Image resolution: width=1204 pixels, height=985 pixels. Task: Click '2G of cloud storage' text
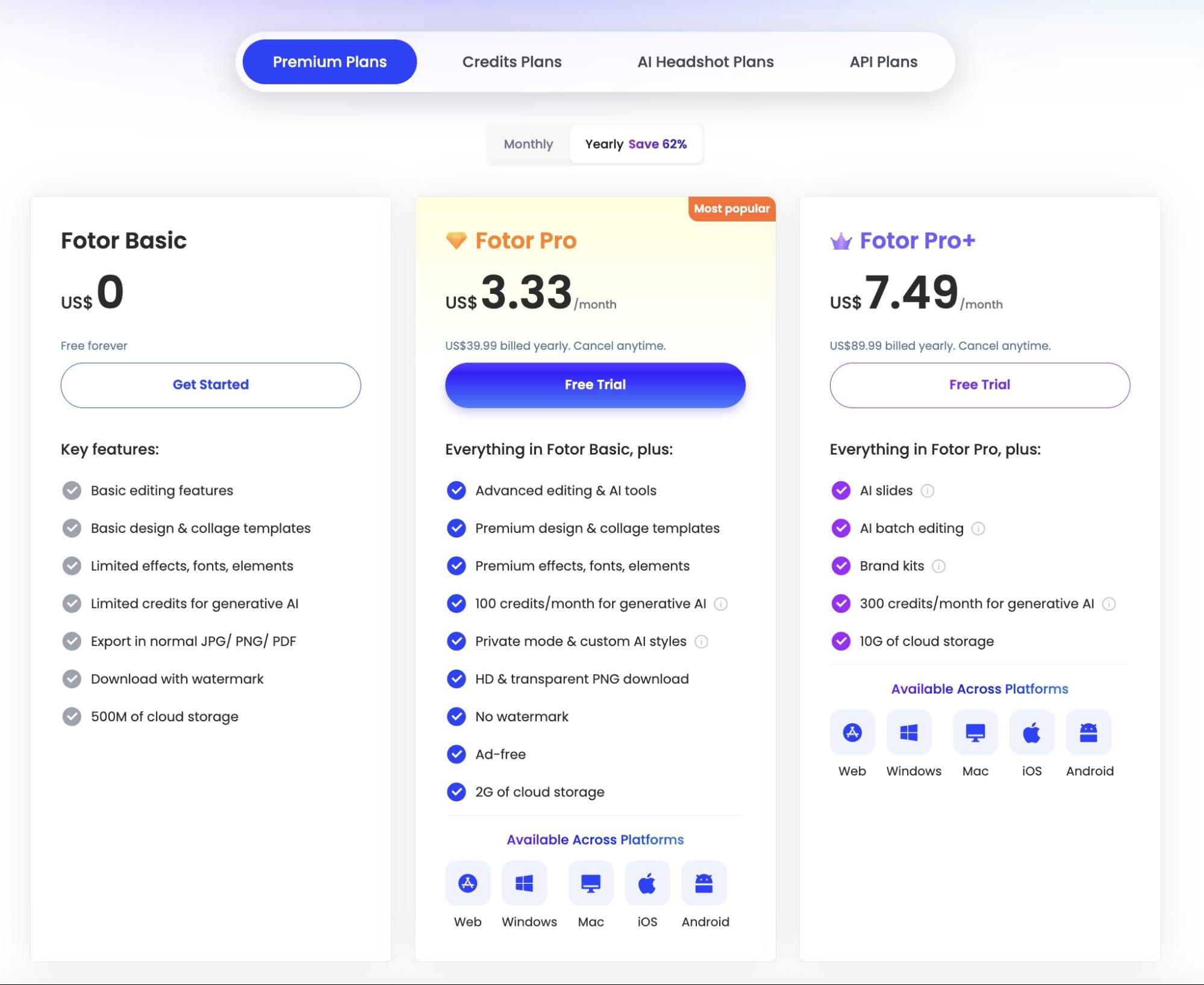click(x=540, y=792)
